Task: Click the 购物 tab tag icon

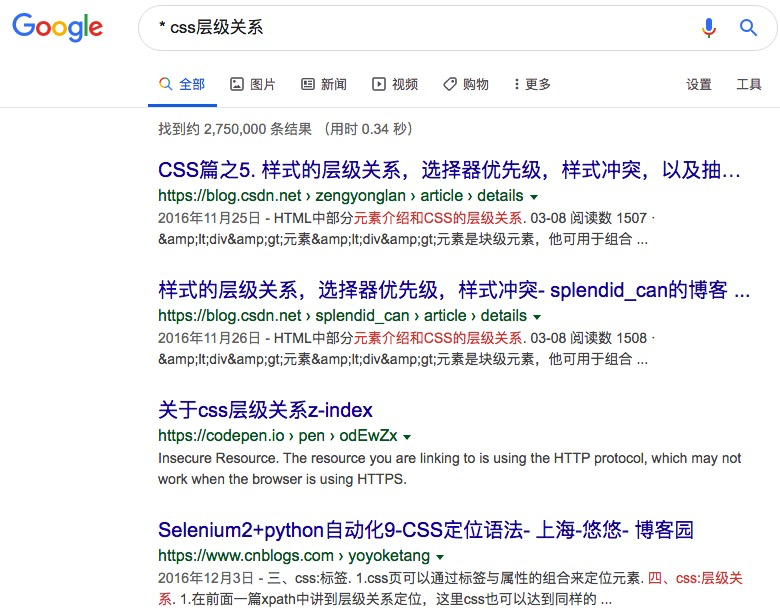Action: coord(450,84)
